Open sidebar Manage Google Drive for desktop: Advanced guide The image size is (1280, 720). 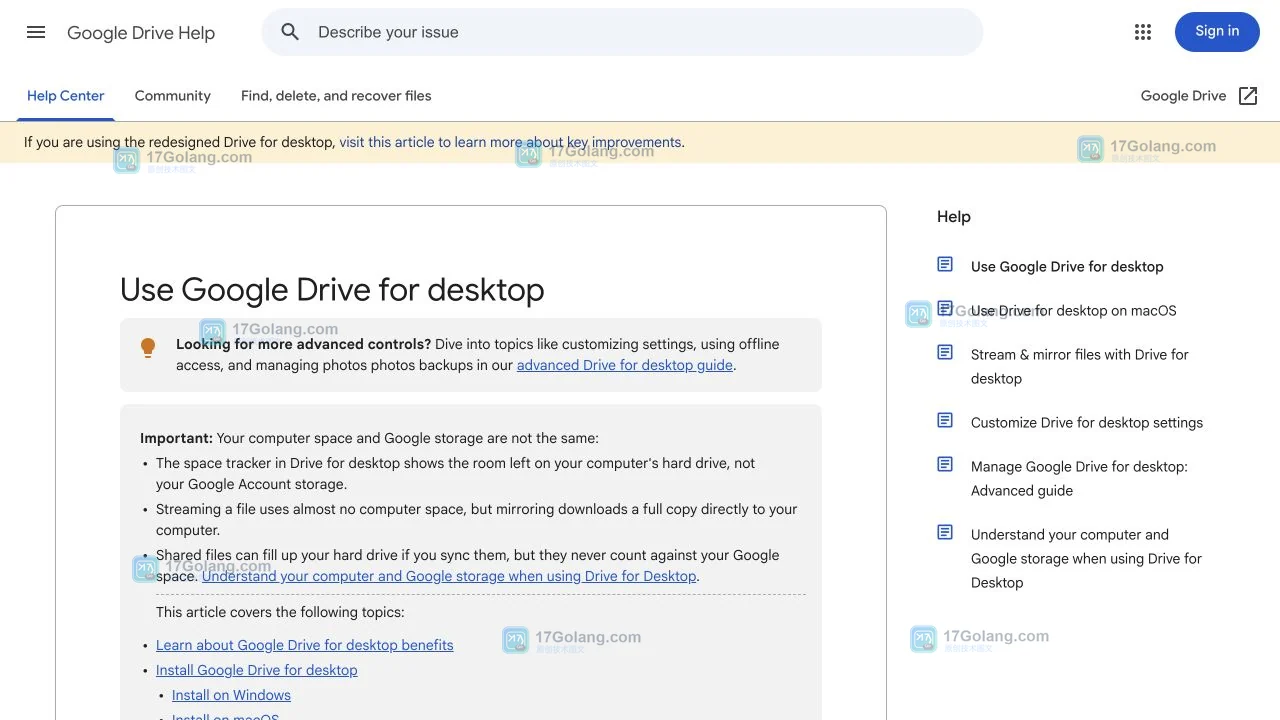(1079, 478)
